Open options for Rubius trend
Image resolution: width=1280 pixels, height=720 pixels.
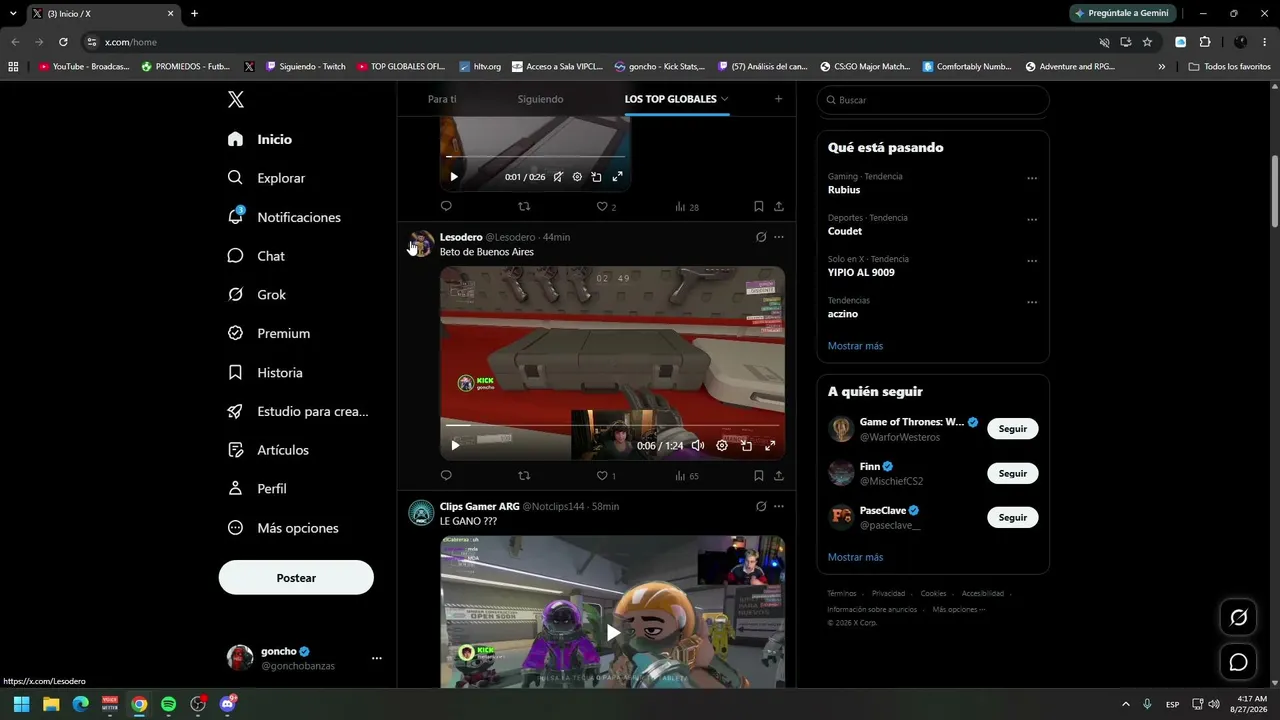tap(1032, 178)
